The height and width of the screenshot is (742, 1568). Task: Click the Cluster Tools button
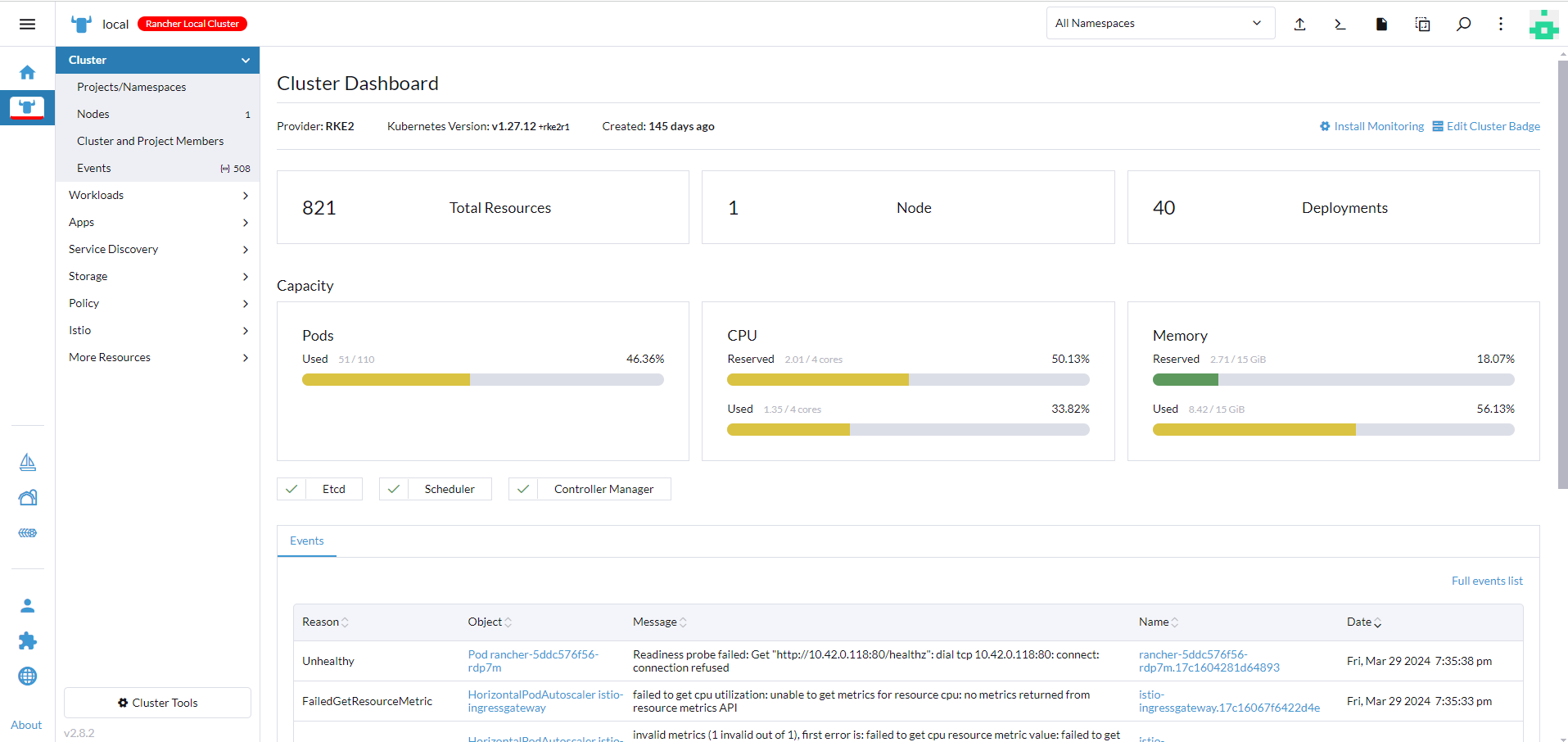point(157,703)
